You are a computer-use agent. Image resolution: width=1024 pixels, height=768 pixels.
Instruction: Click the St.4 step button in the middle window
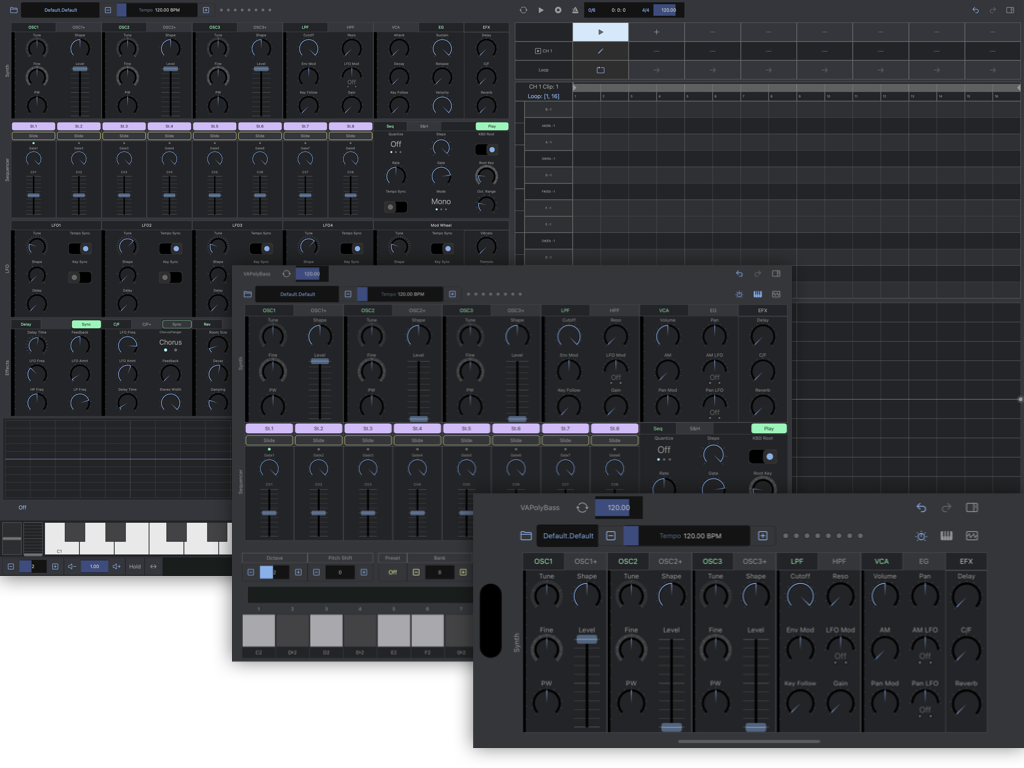pos(418,428)
